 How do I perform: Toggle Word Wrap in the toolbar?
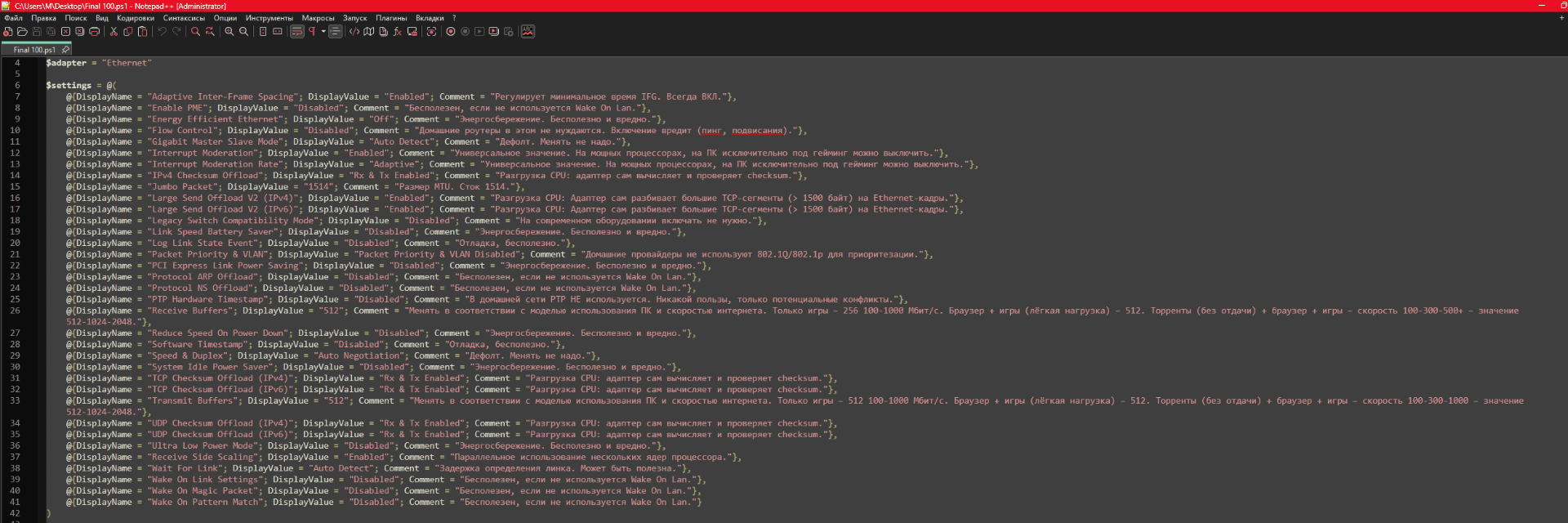pyautogui.click(x=297, y=32)
